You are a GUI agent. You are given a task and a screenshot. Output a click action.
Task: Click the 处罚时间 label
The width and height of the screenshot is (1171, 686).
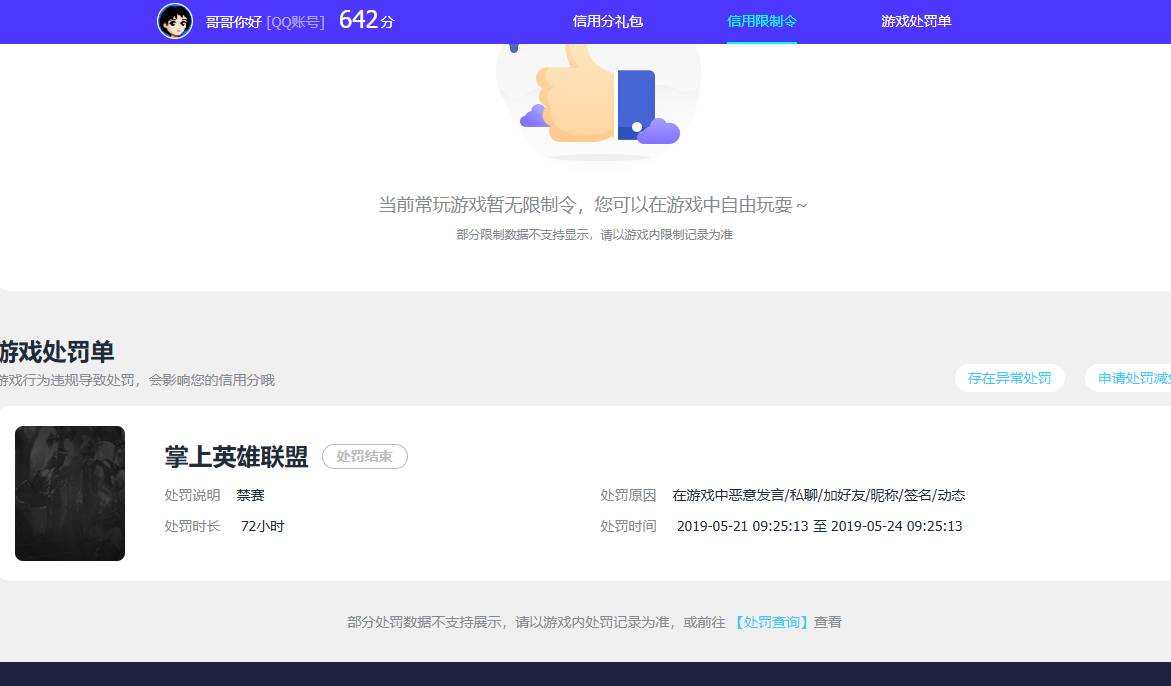point(628,526)
